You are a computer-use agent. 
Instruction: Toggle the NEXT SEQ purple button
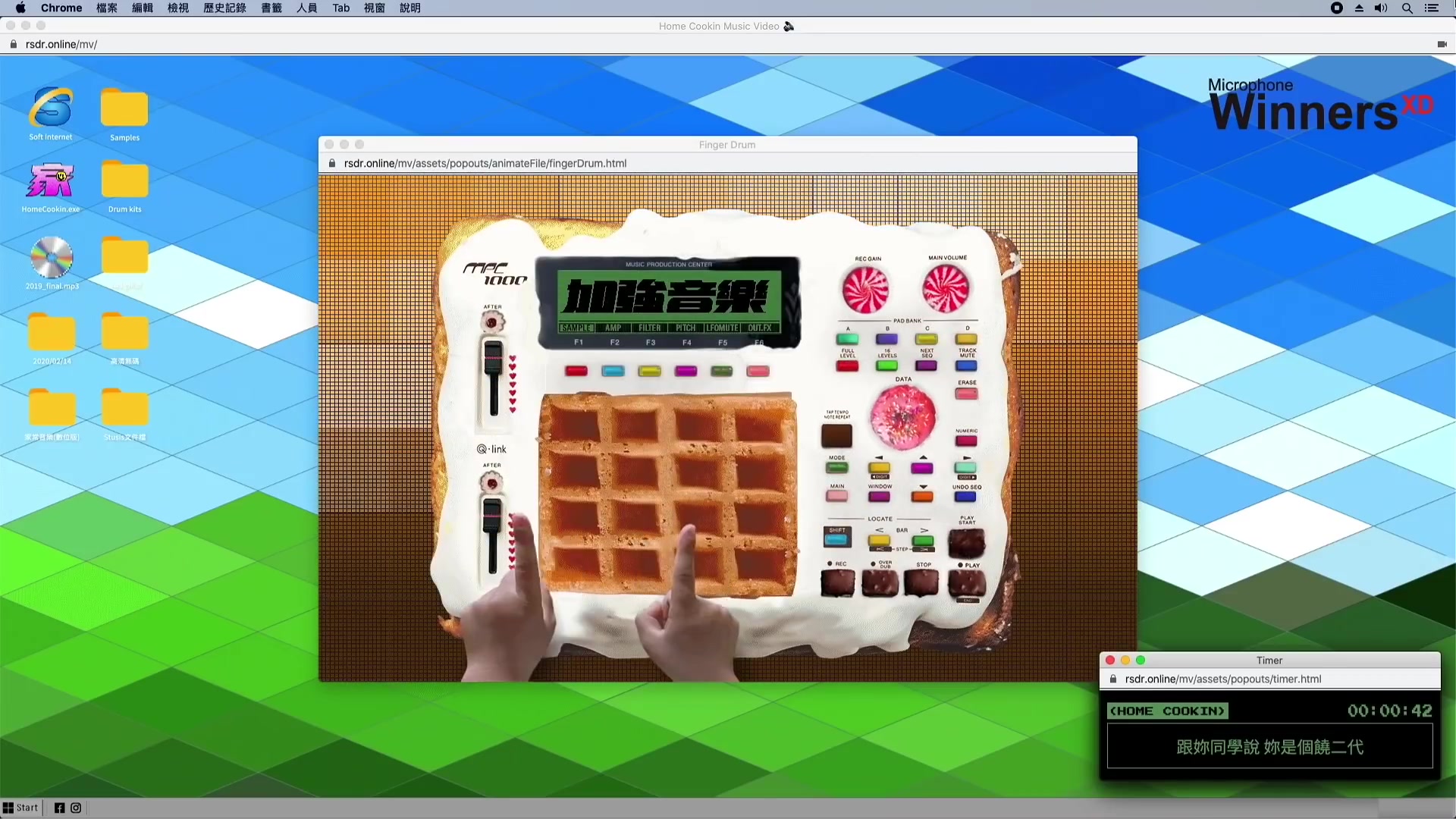926,366
